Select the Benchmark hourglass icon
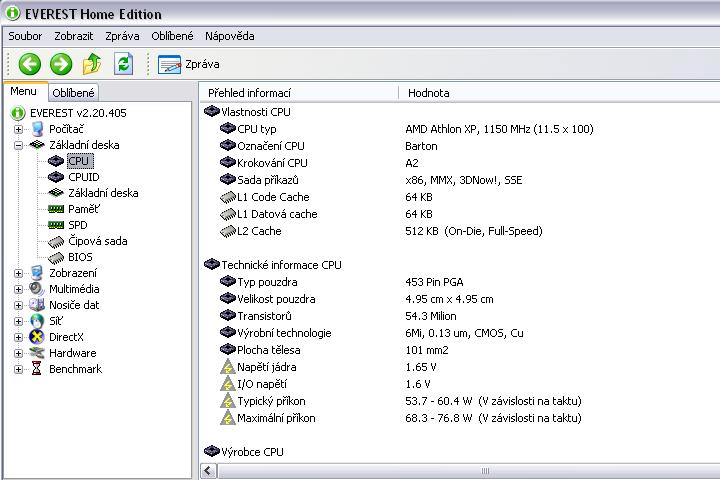Screen dimensions: 720x480 pos(37,368)
